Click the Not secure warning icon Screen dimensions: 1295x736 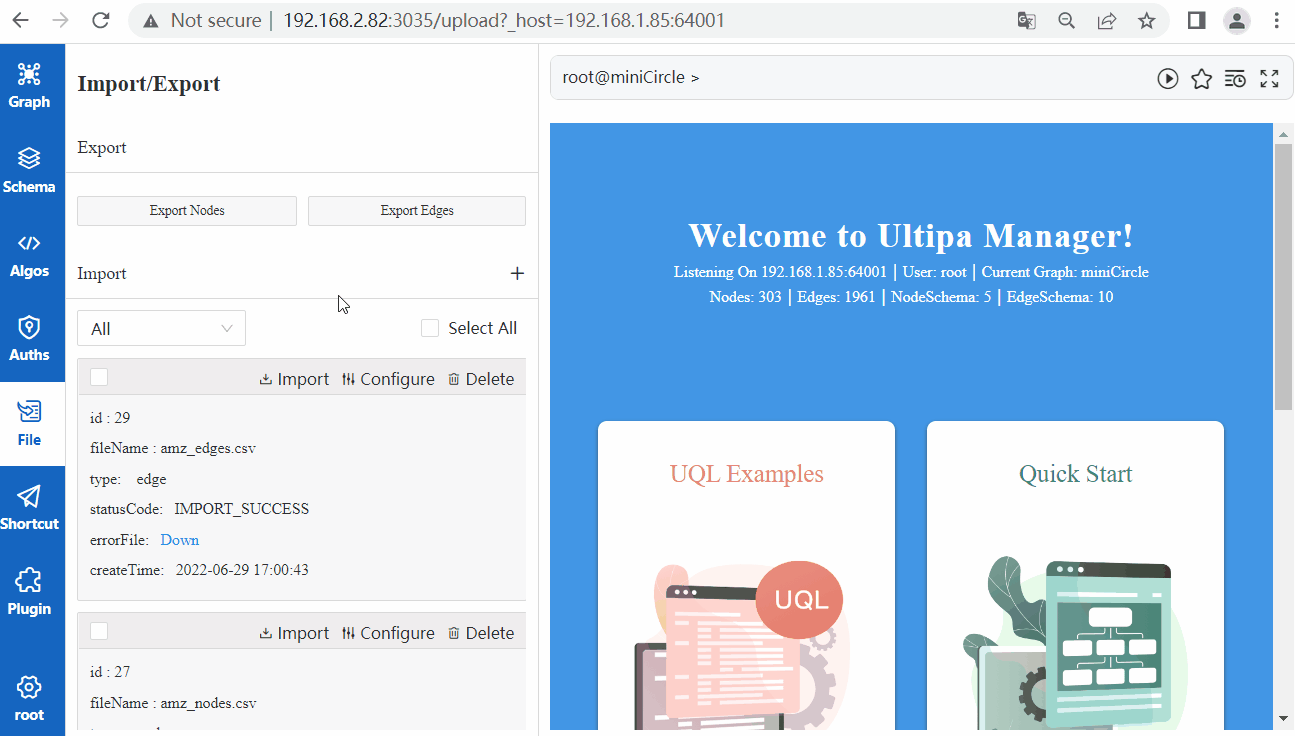point(151,20)
